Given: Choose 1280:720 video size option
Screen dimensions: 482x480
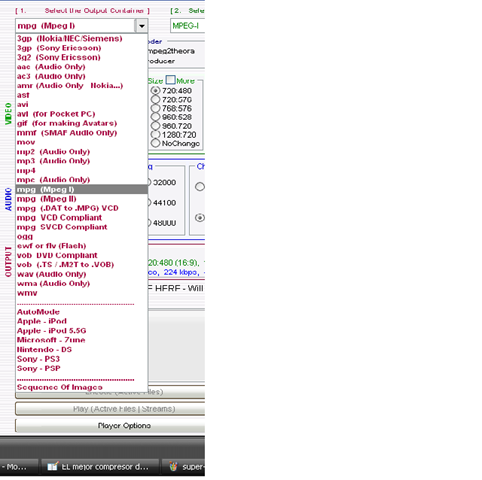Looking at the screenshot, I should pos(155,135).
